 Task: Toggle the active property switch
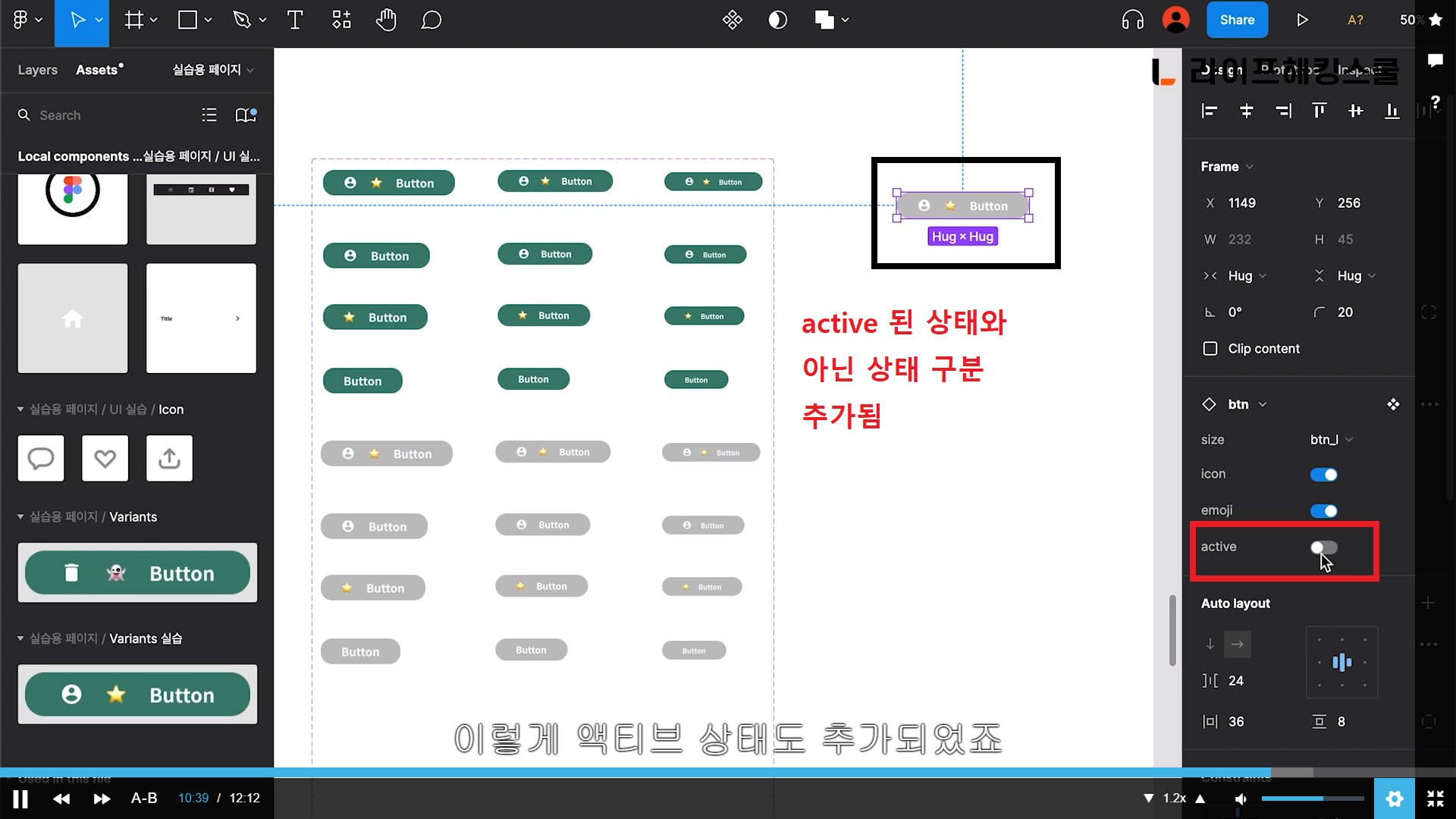pos(1323,548)
